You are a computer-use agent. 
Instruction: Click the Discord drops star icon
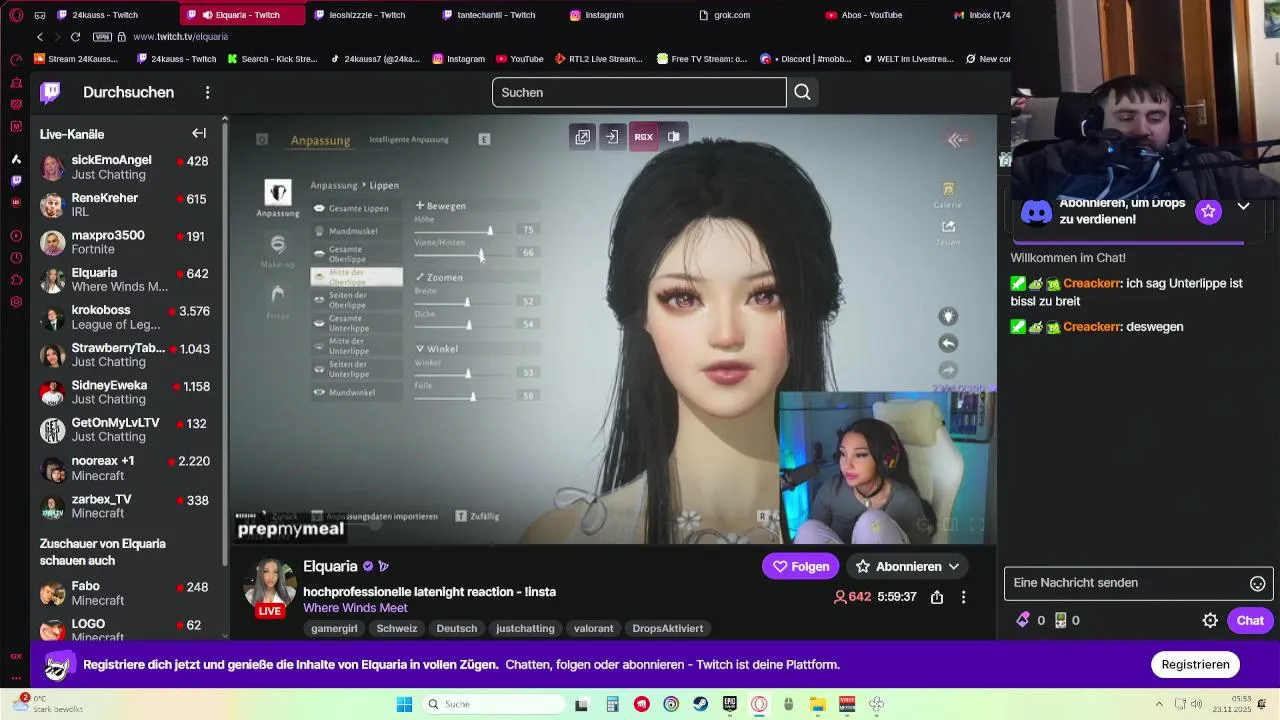click(1209, 211)
